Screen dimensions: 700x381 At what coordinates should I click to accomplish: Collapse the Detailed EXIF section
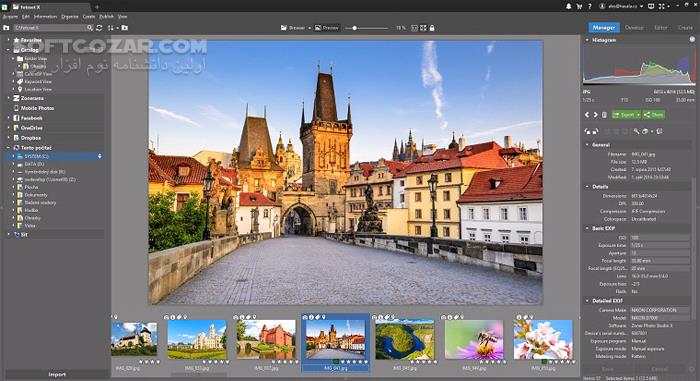[x=587, y=301]
